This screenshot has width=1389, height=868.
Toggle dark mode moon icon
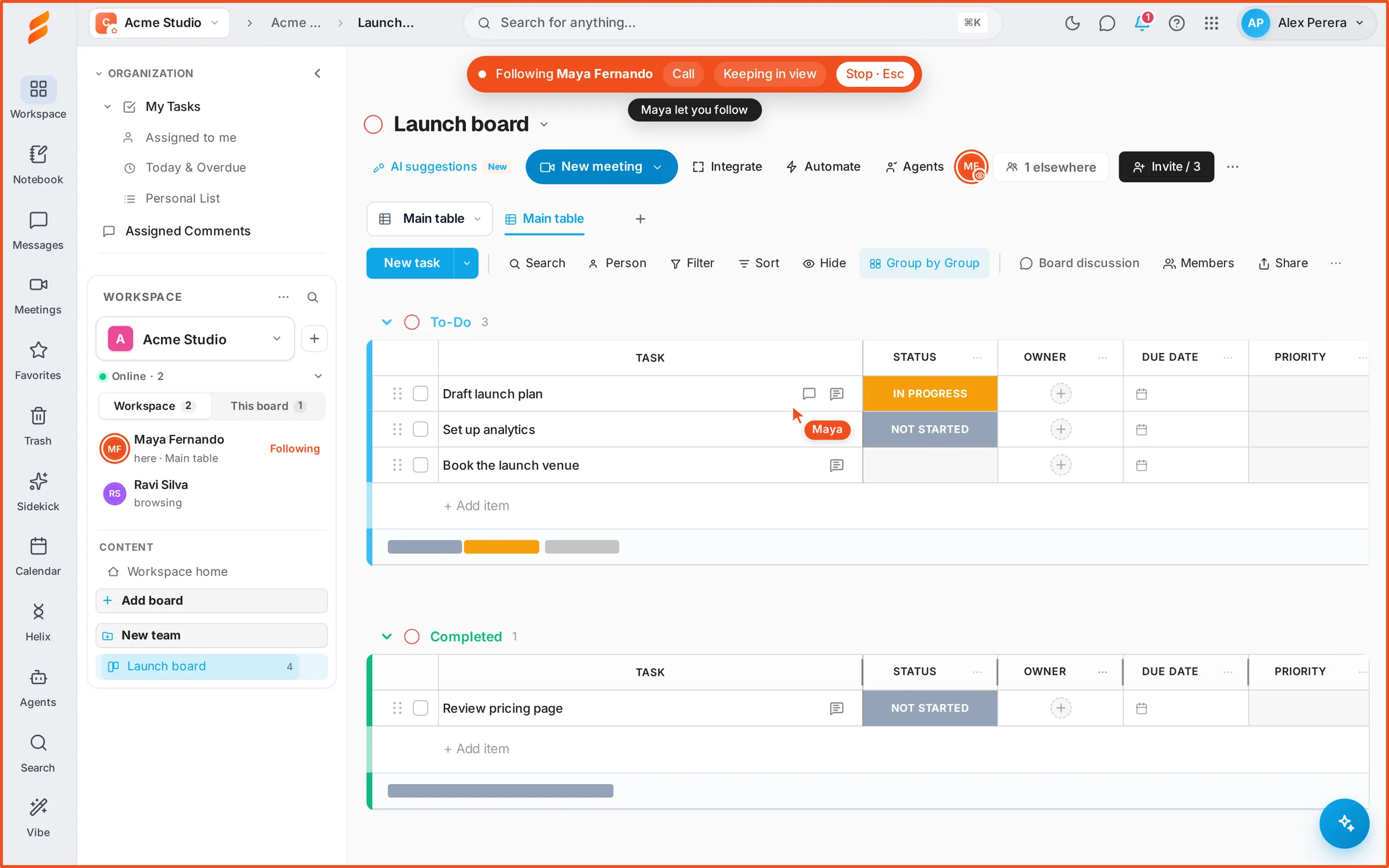pyautogui.click(x=1072, y=23)
